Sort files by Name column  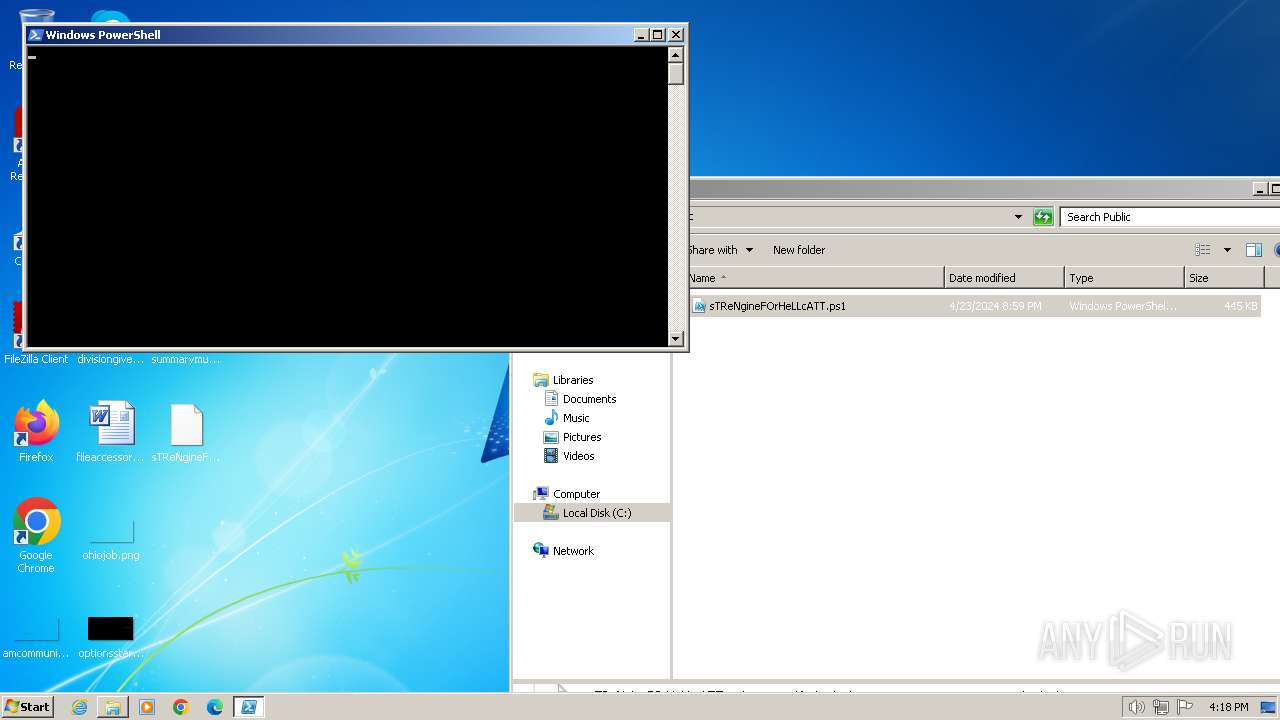(x=815, y=278)
